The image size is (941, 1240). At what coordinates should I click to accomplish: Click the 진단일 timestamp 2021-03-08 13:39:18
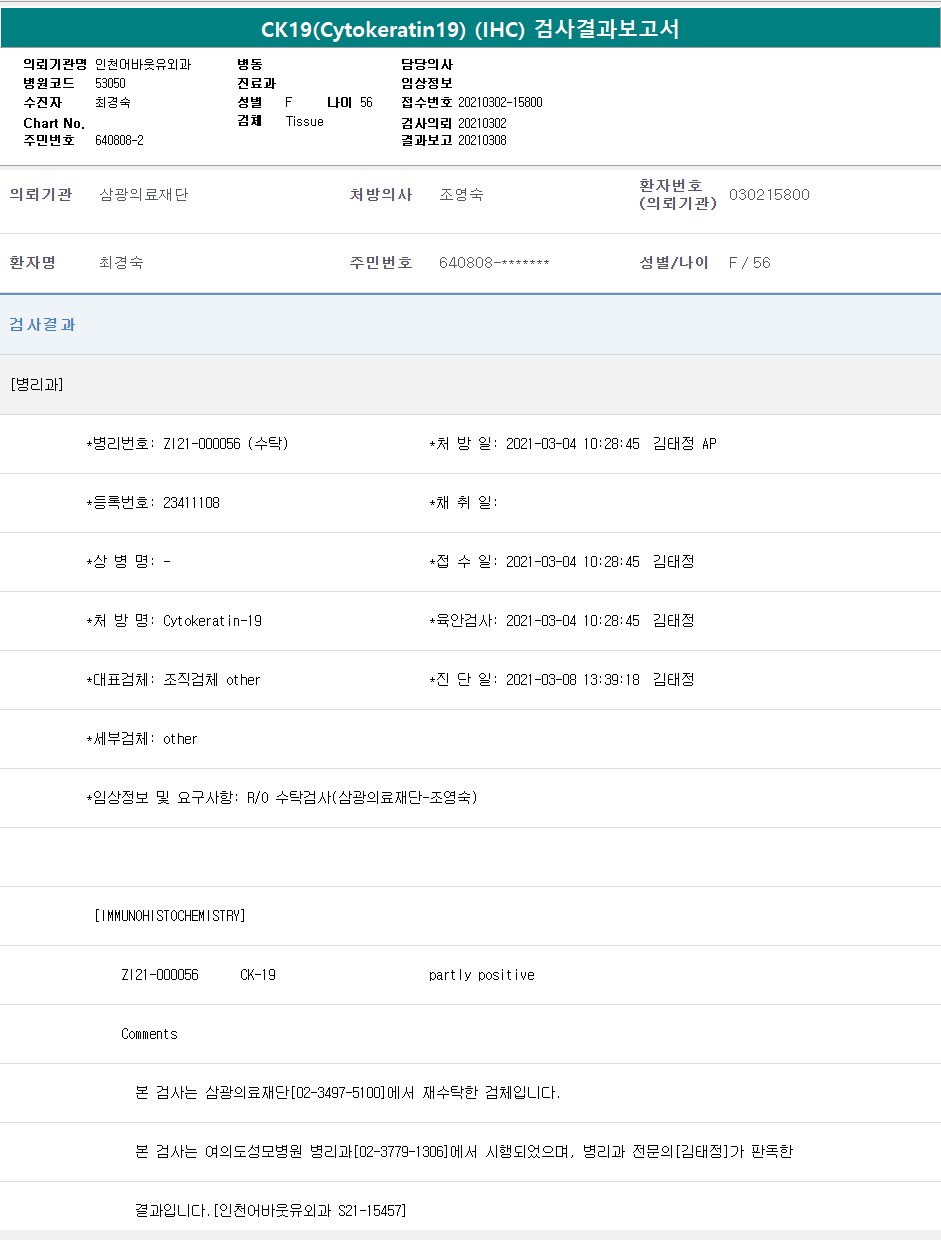point(572,680)
